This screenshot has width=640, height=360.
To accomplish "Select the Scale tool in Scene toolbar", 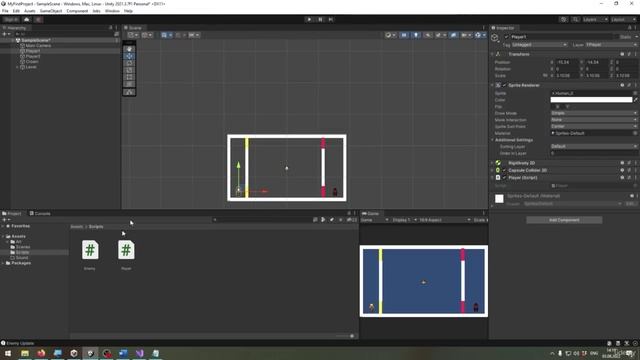I will 129,70.
